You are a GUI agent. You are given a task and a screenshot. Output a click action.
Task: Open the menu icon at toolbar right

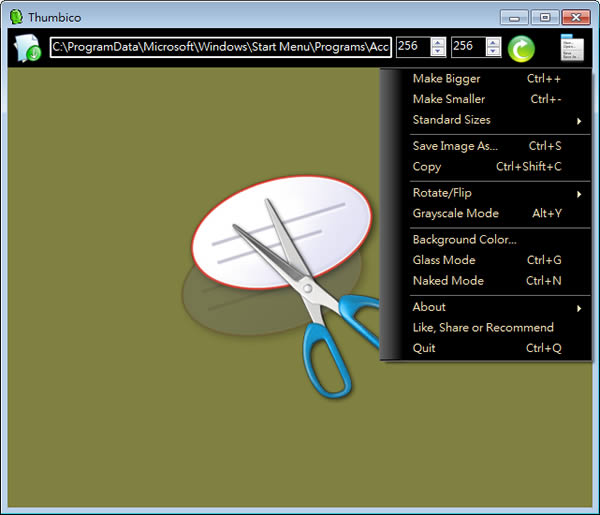pyautogui.click(x=572, y=48)
